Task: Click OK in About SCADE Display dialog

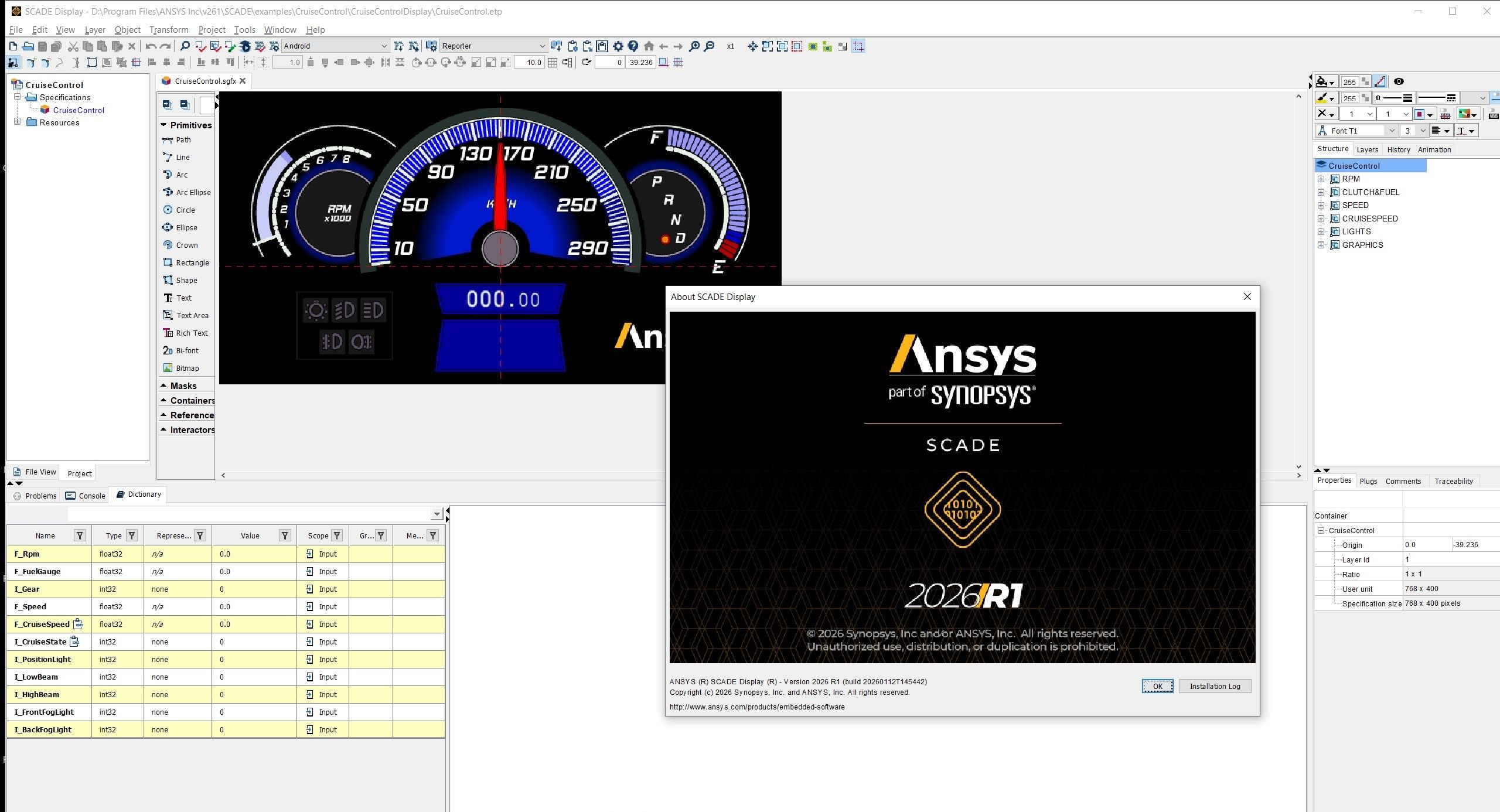Action: (1157, 686)
